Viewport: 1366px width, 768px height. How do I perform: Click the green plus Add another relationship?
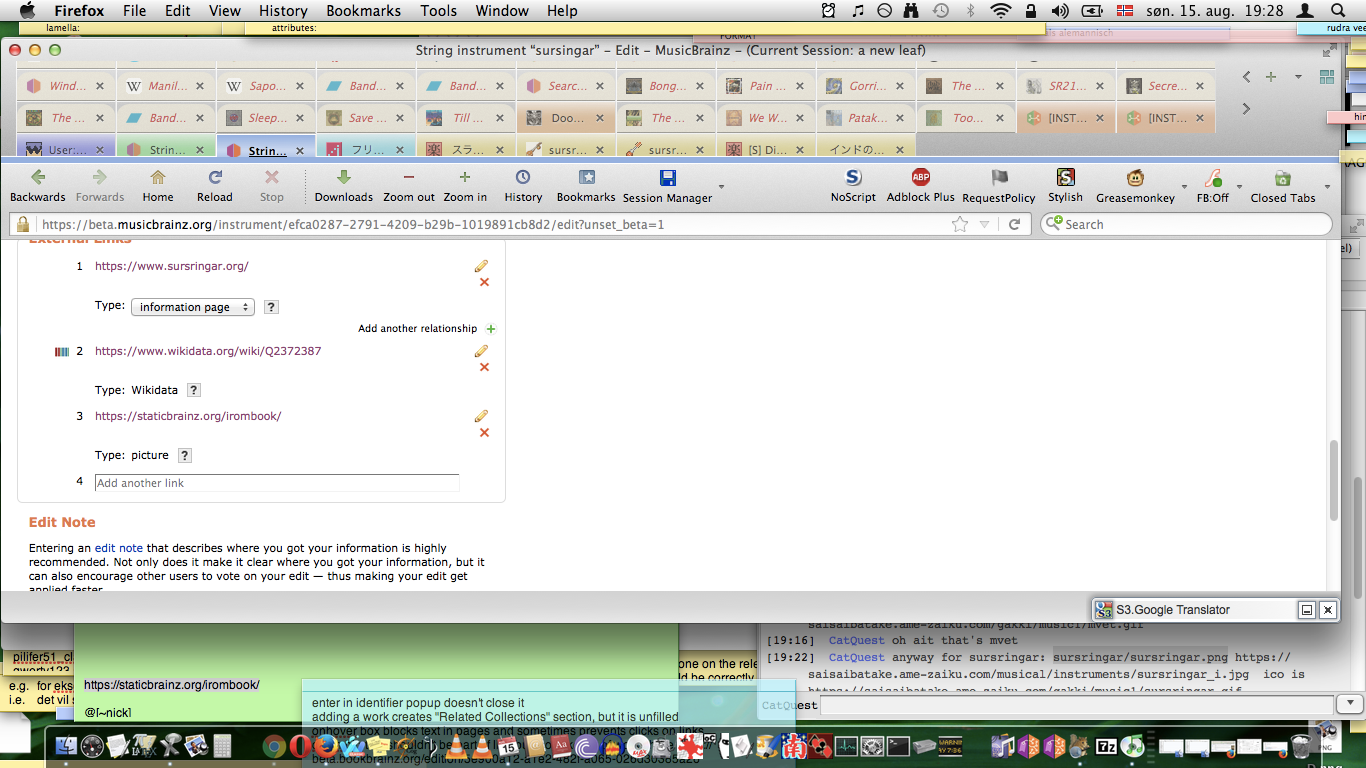tap(490, 329)
